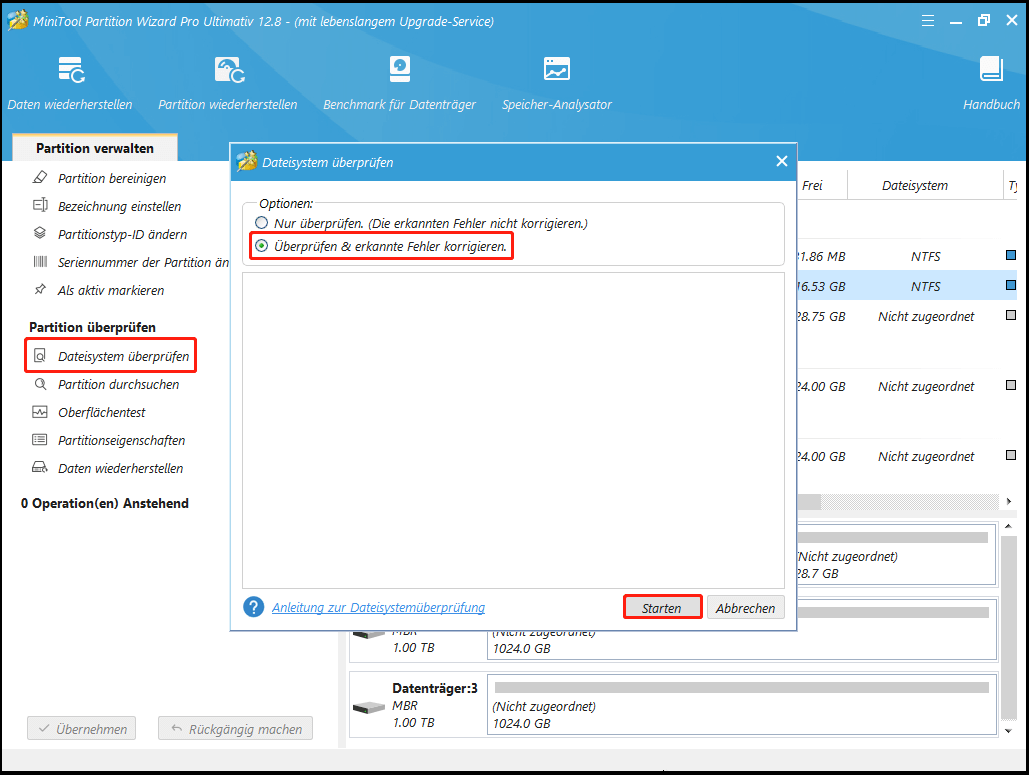Click MiniTool app logo in title bar
1029x775 pixels.
pyautogui.click(x=18, y=20)
